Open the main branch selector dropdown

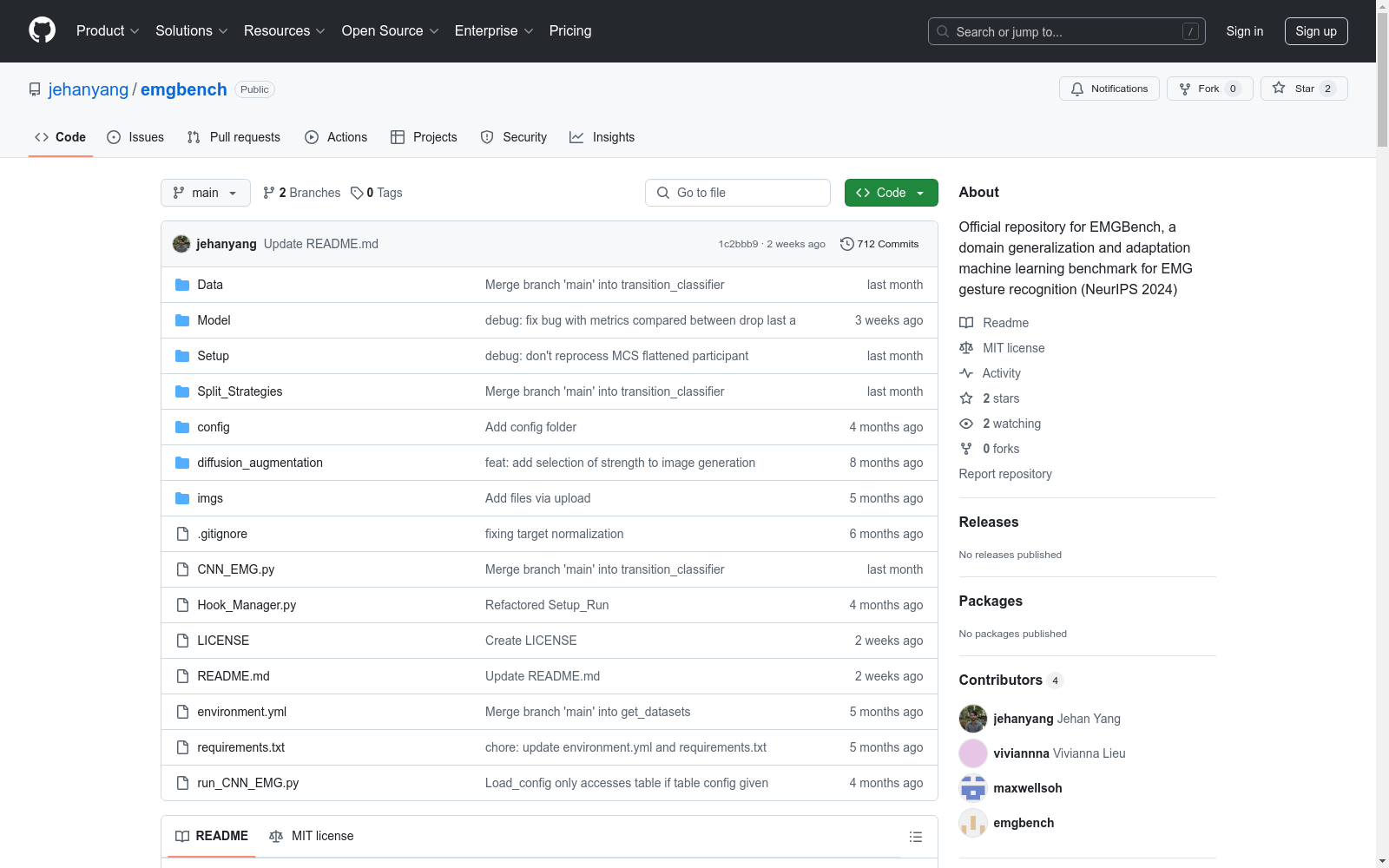206,193
